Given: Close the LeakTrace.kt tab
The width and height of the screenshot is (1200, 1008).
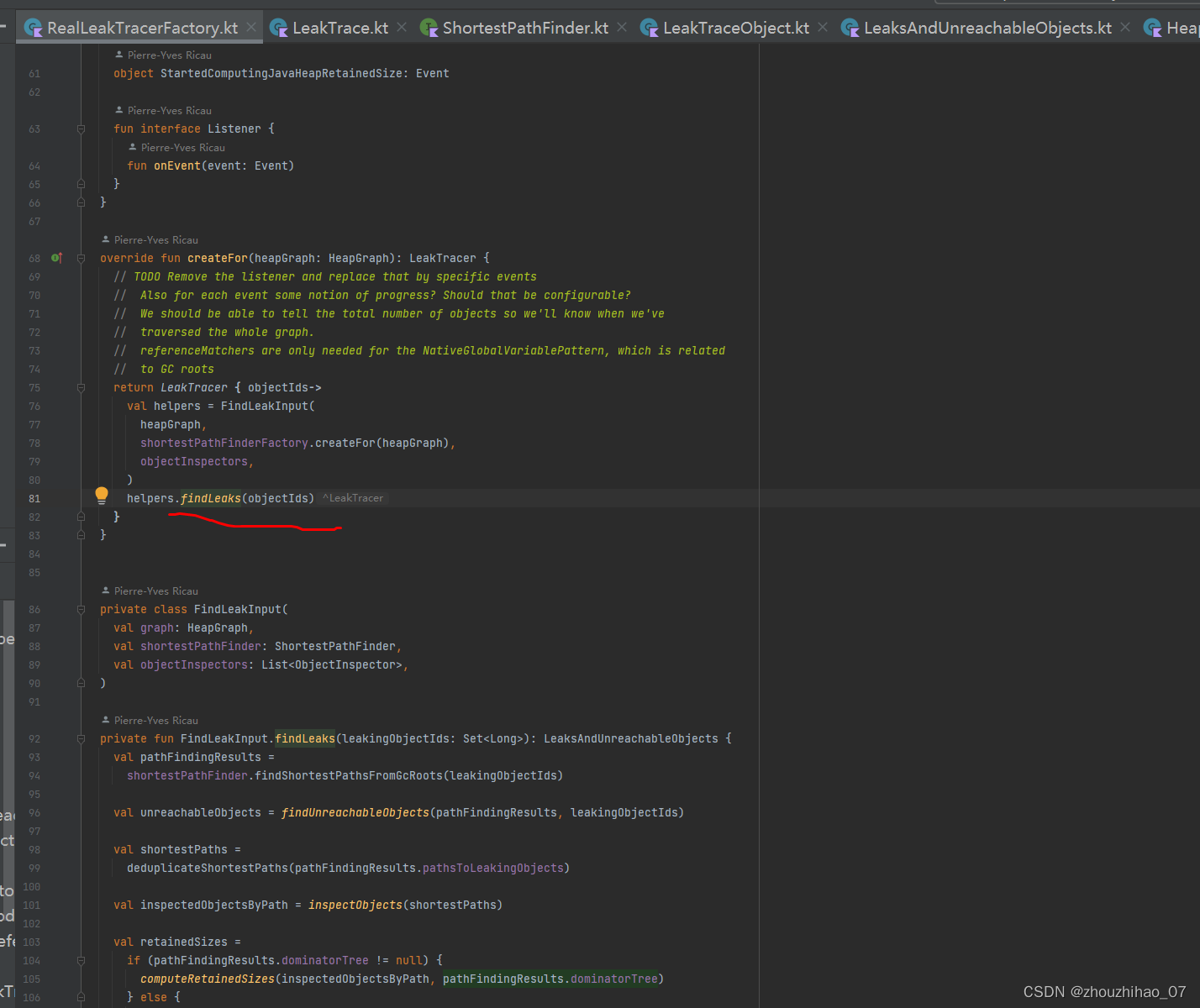Looking at the screenshot, I should coord(402,28).
